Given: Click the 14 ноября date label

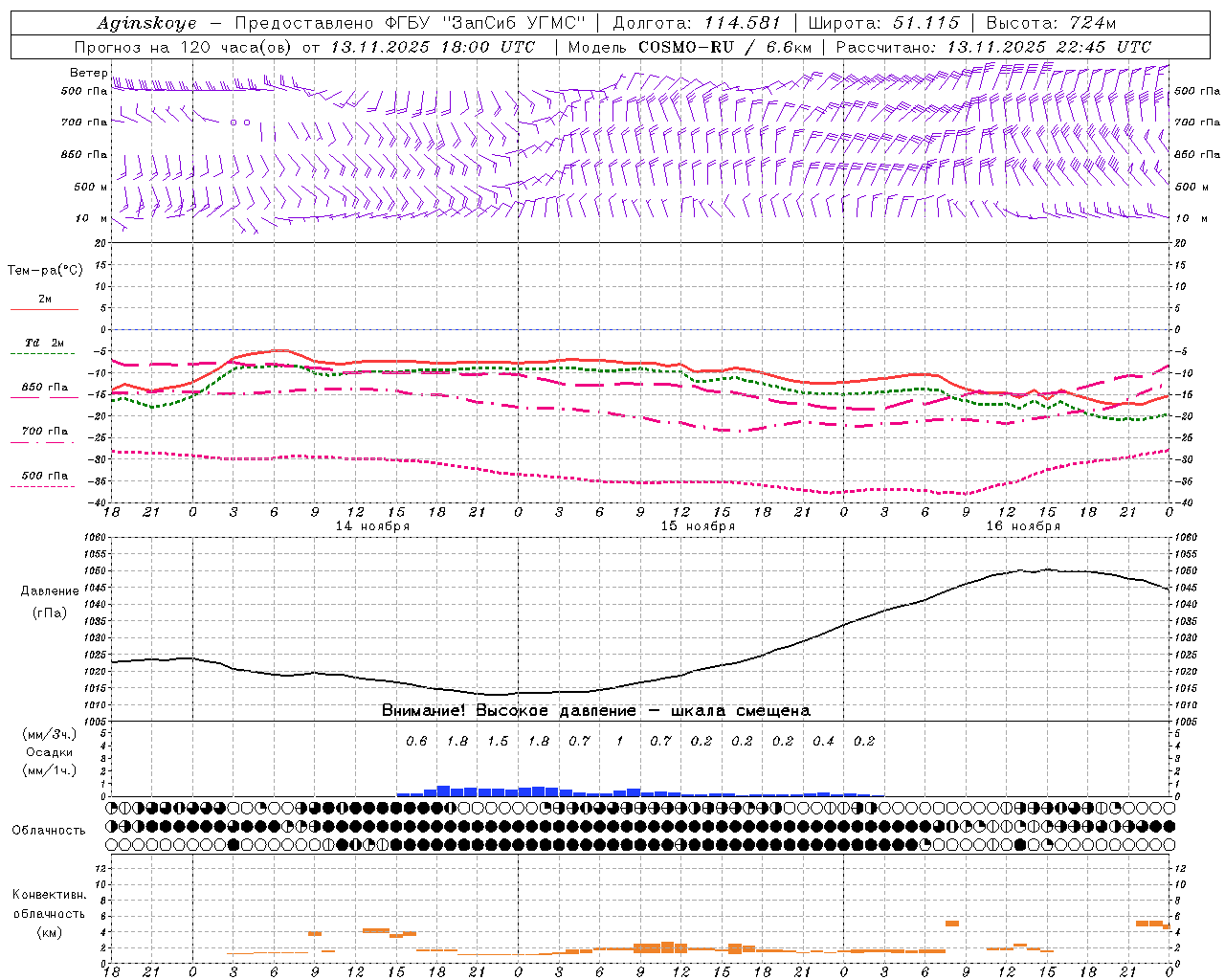Looking at the screenshot, I should coord(372,525).
